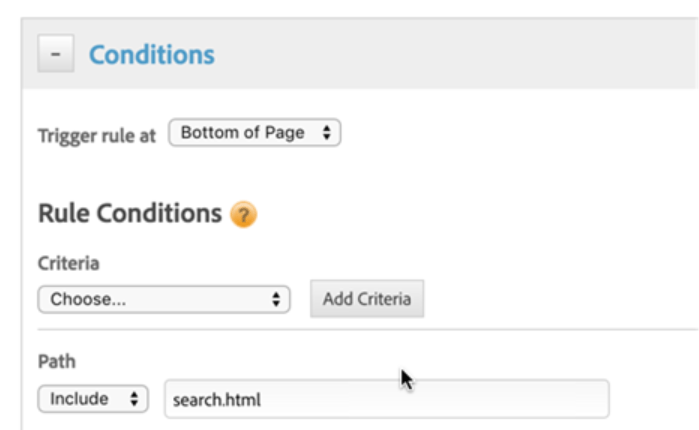Open the Criteria Choose... dropdown

[x=163, y=299]
